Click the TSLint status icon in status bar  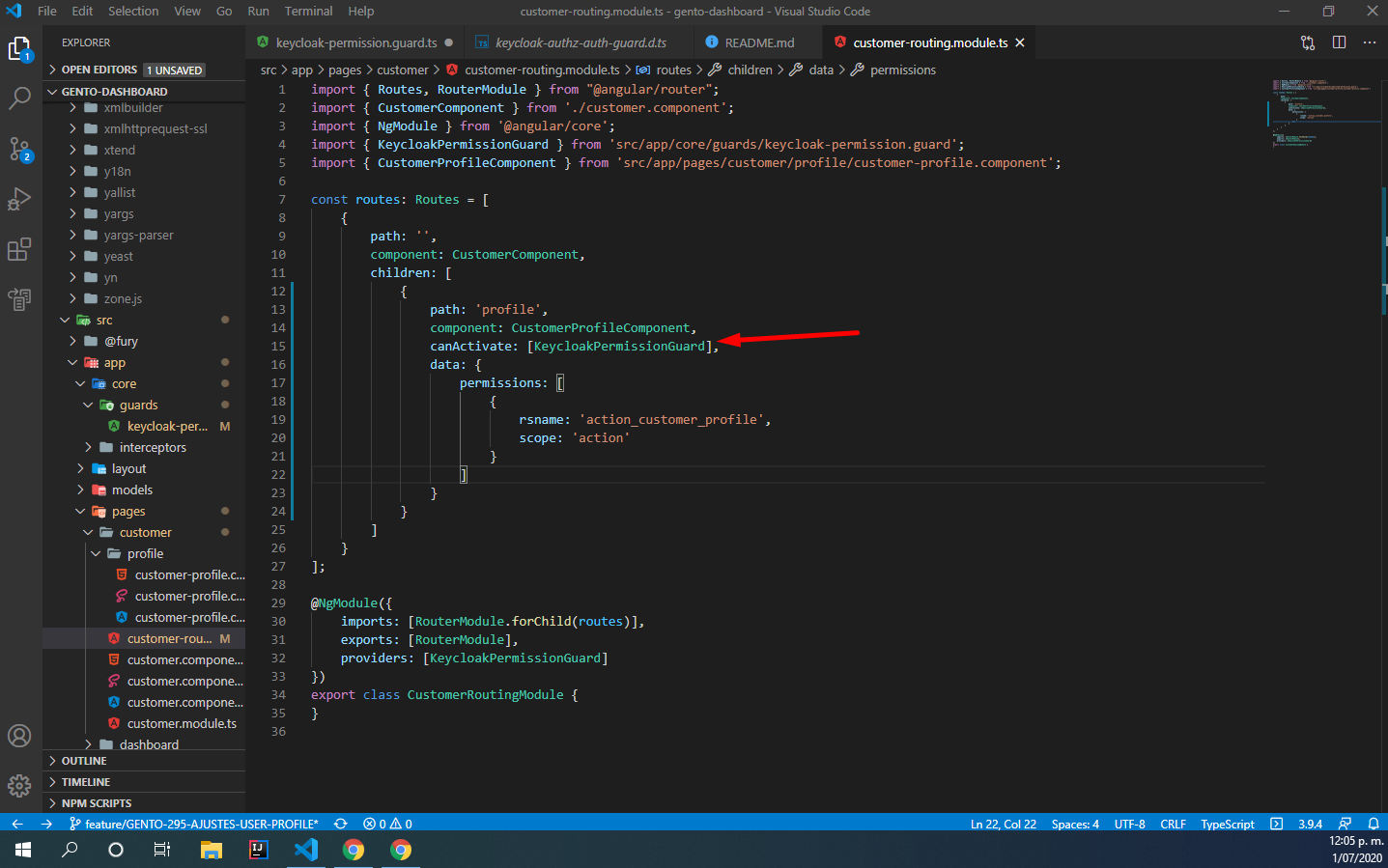(1276, 824)
